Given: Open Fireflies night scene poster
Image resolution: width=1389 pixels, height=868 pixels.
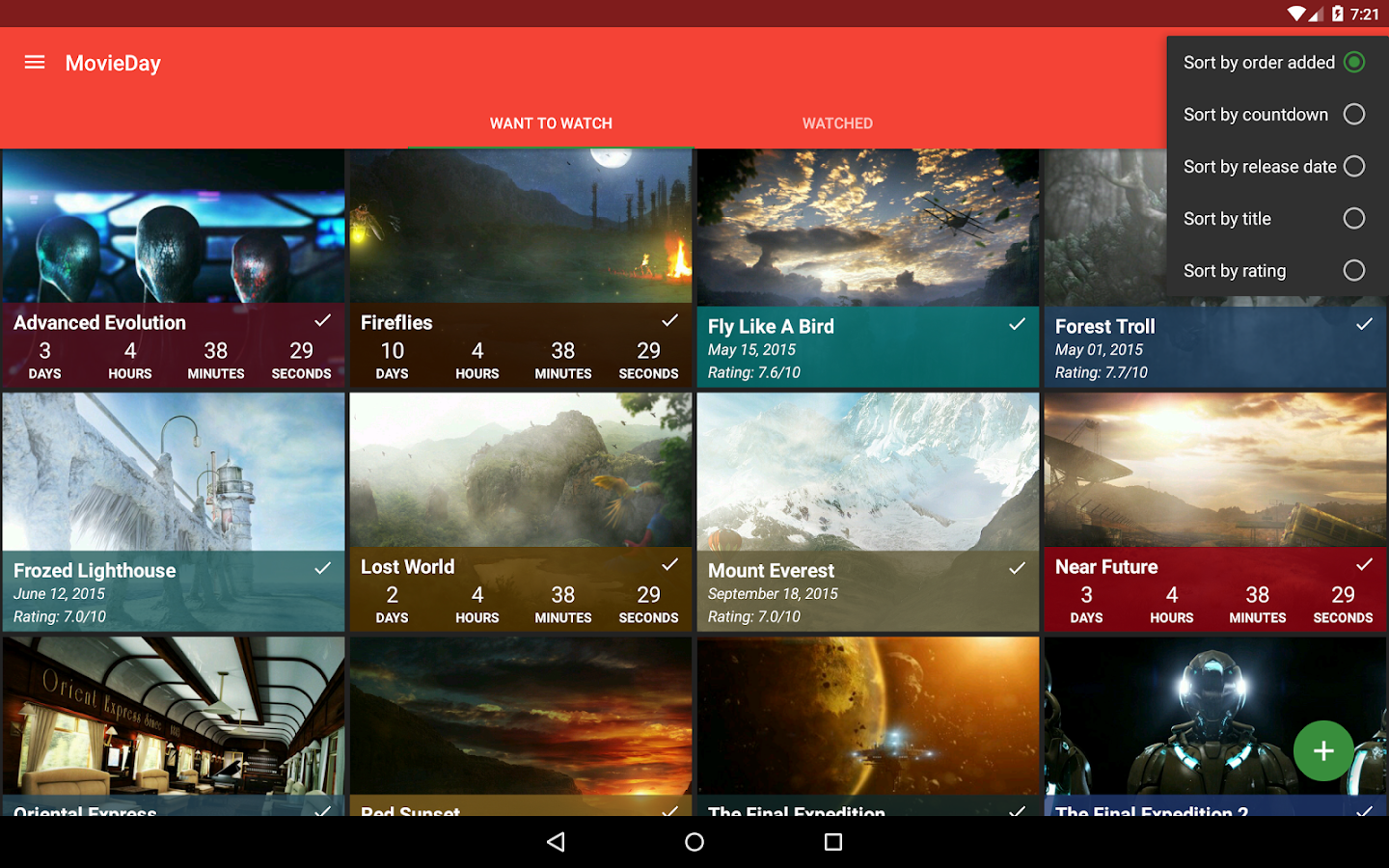Looking at the screenshot, I should 521,226.
